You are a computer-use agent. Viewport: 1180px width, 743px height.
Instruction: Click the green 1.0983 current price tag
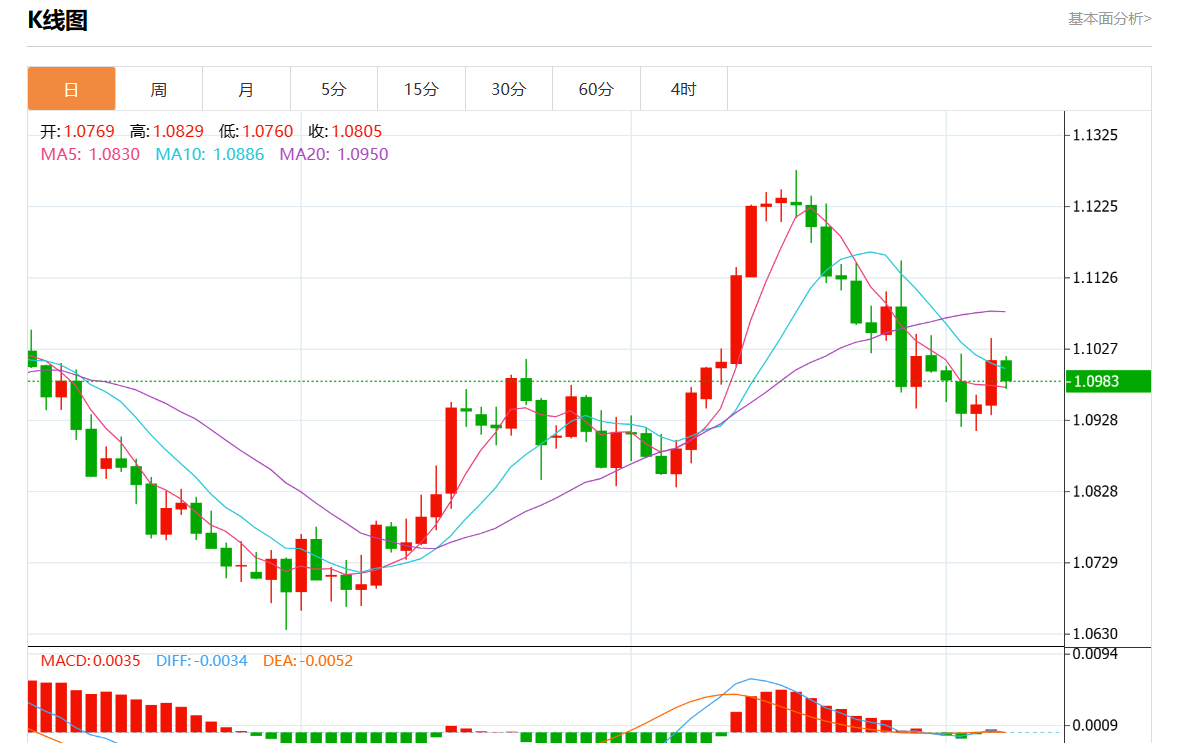coord(1108,381)
